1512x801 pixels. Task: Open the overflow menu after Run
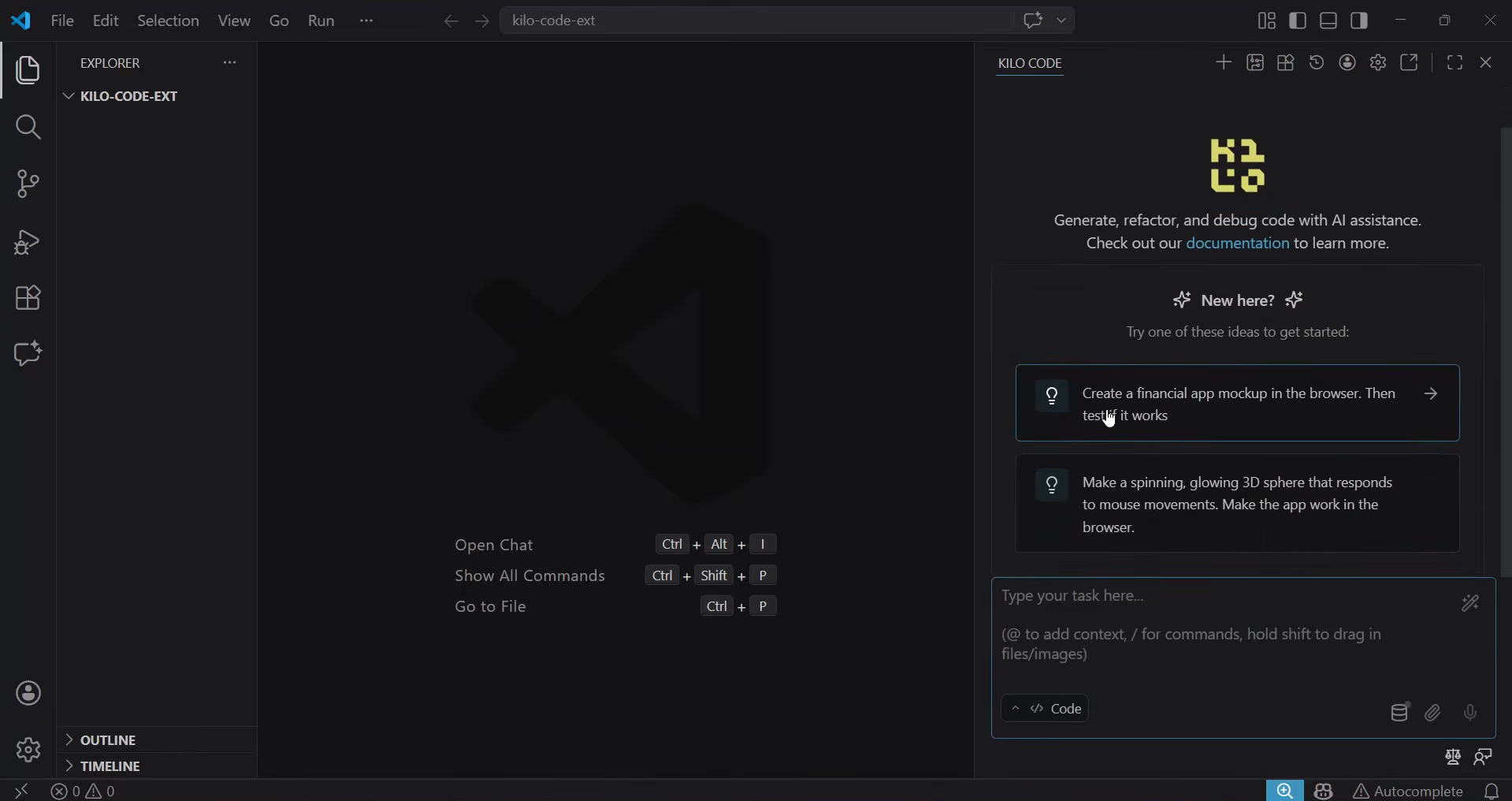[x=366, y=20]
